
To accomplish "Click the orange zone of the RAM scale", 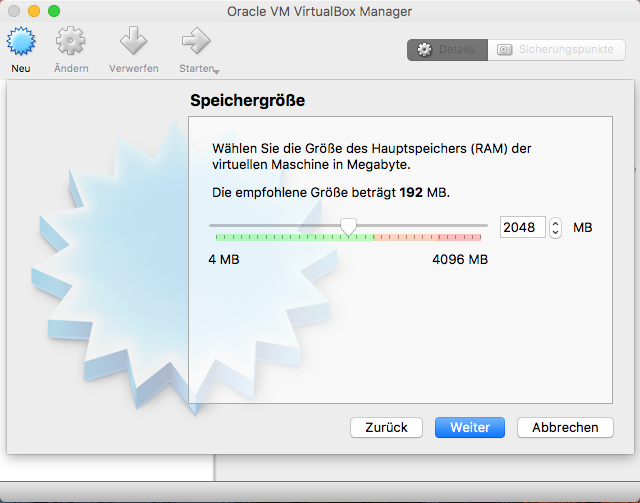I will pos(407,237).
